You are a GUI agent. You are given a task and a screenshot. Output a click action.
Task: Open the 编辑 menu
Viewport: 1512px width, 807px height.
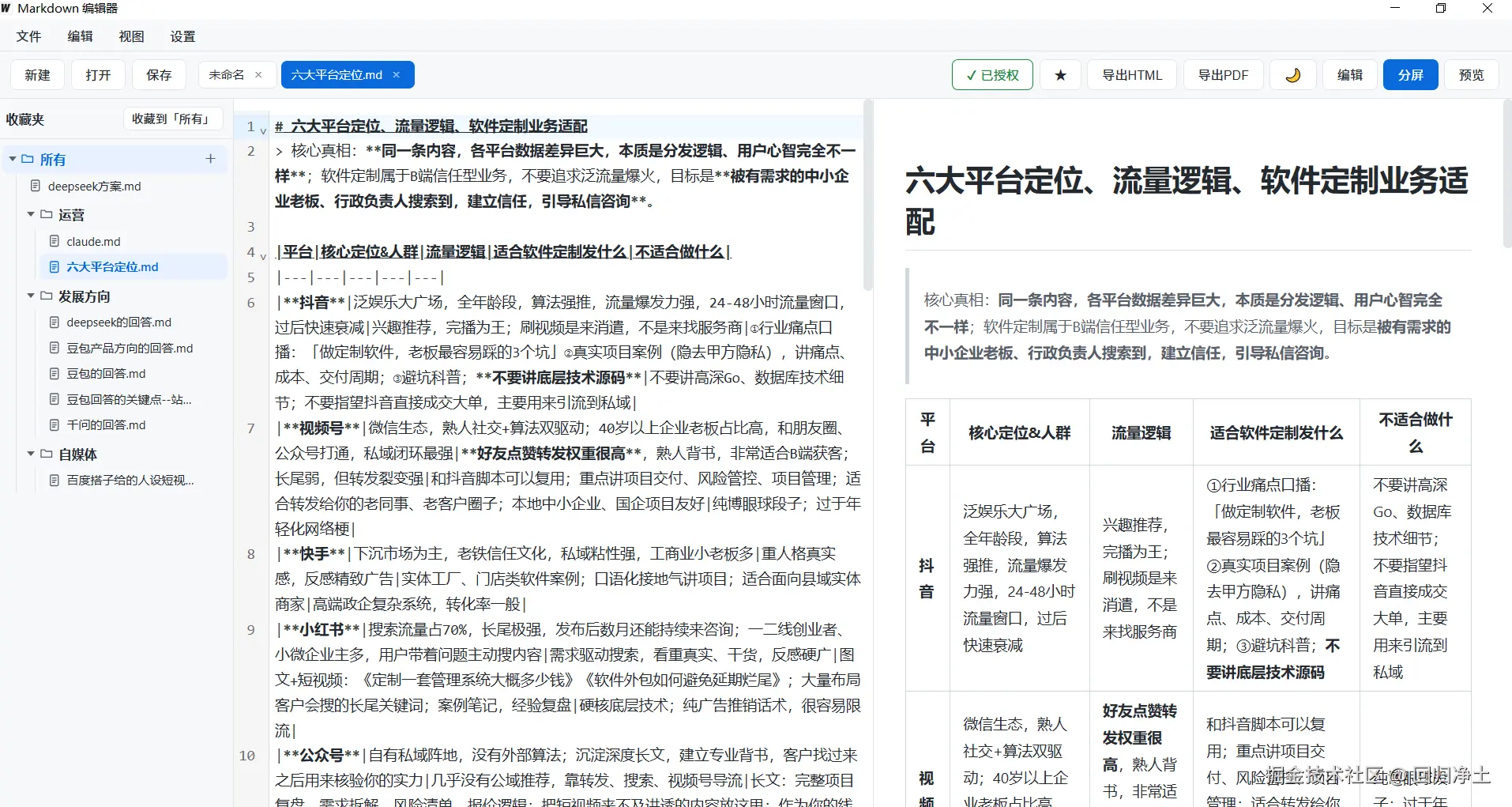tap(80, 36)
